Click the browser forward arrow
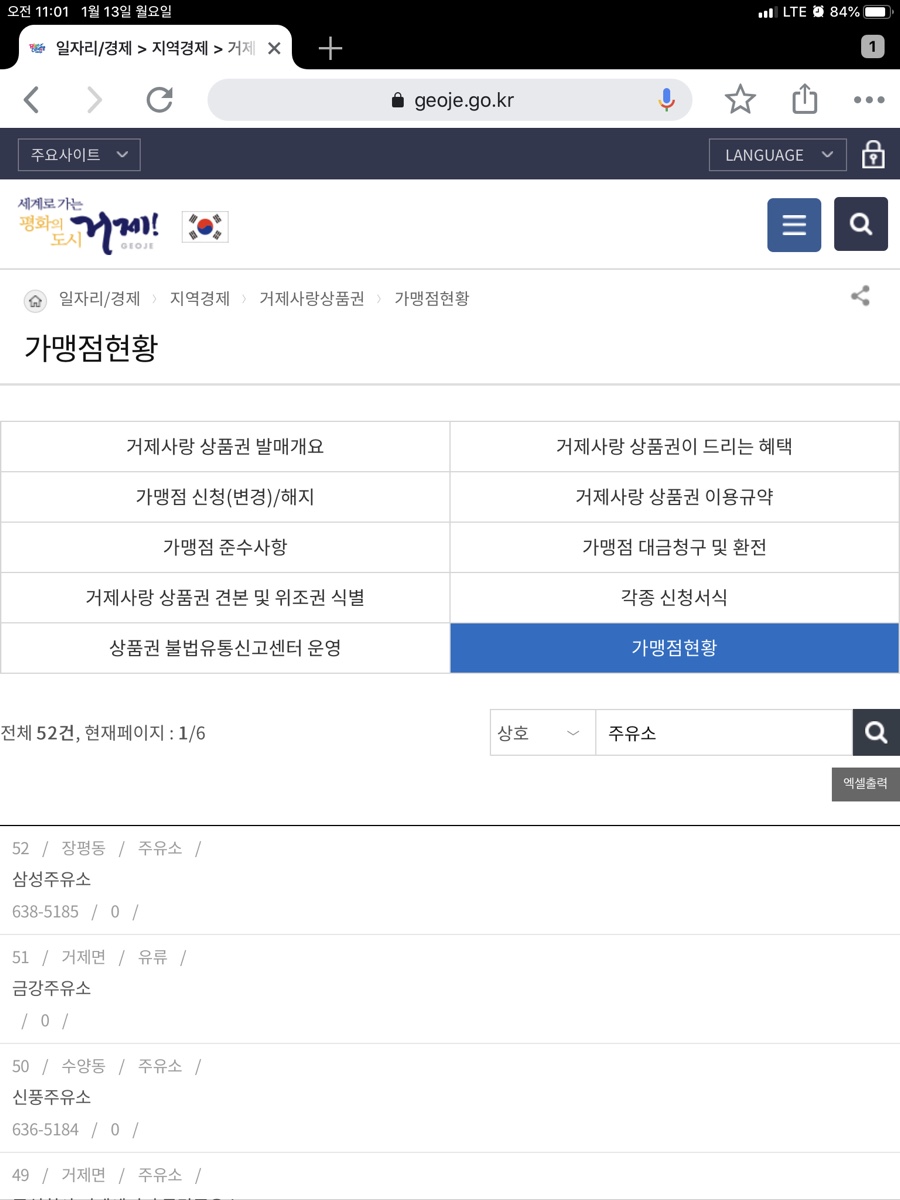The image size is (900, 1200). pos(94,100)
